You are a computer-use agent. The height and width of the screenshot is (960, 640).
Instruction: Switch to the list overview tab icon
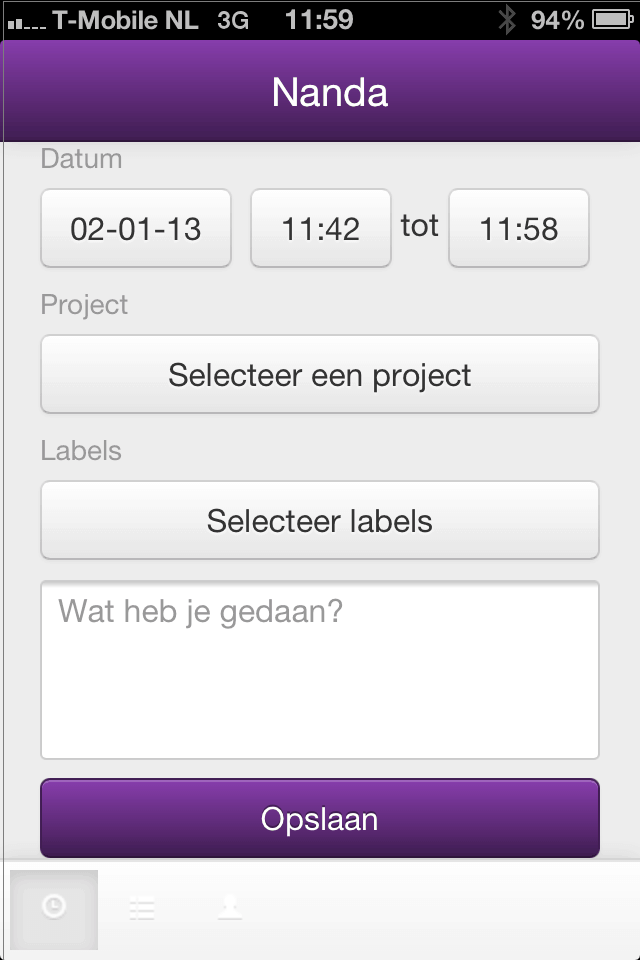(x=142, y=909)
